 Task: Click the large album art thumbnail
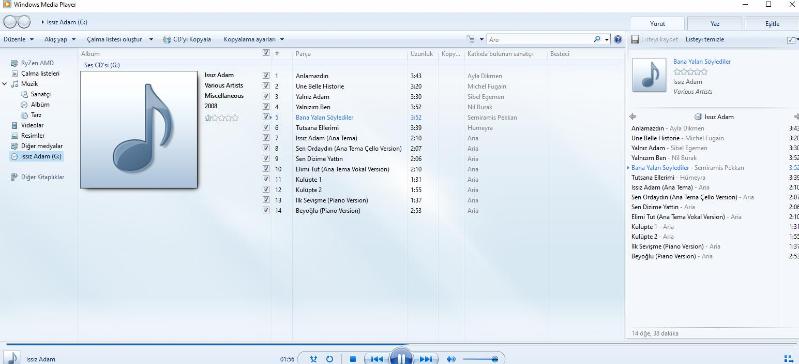click(x=139, y=129)
